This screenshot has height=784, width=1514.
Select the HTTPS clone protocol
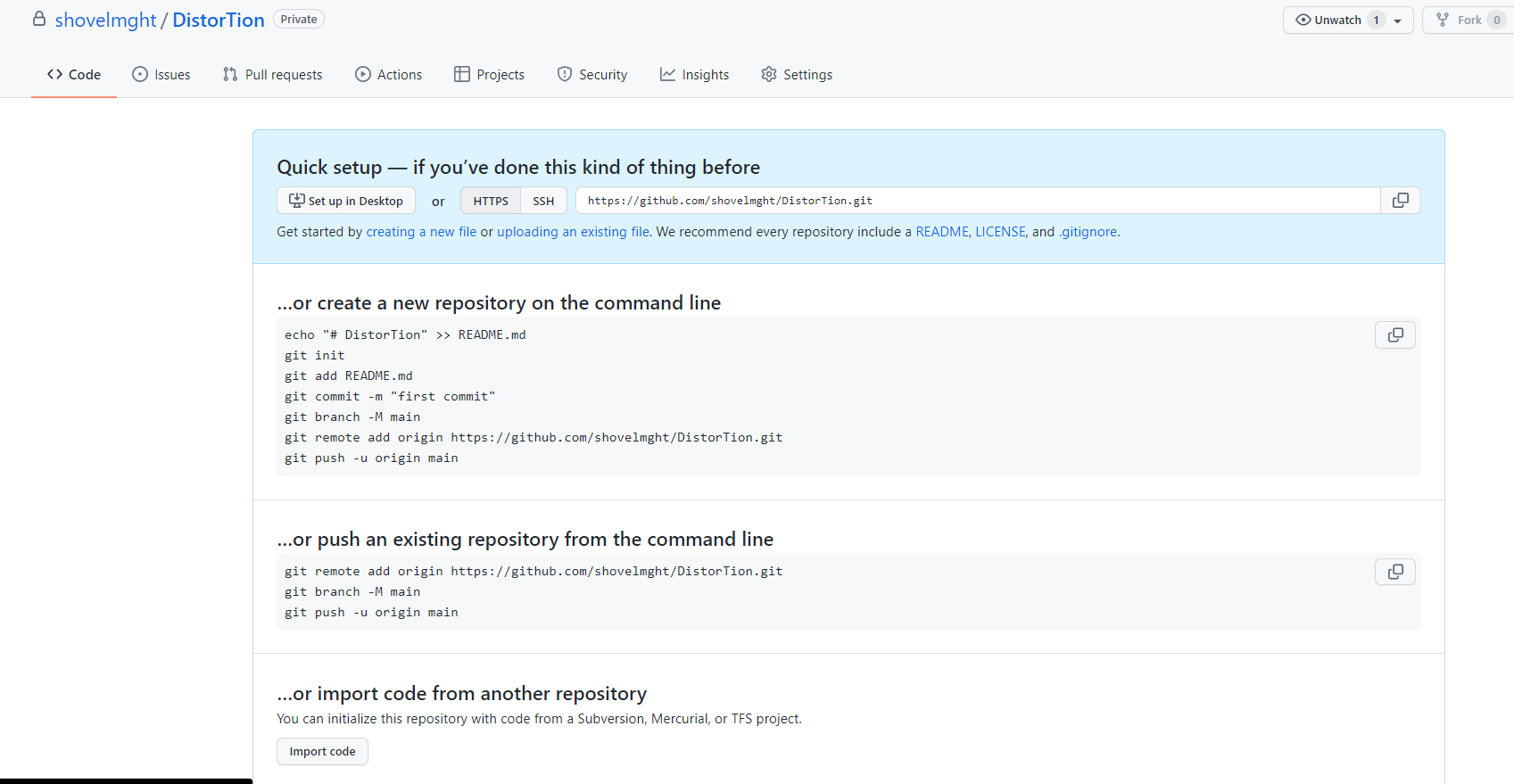491,201
